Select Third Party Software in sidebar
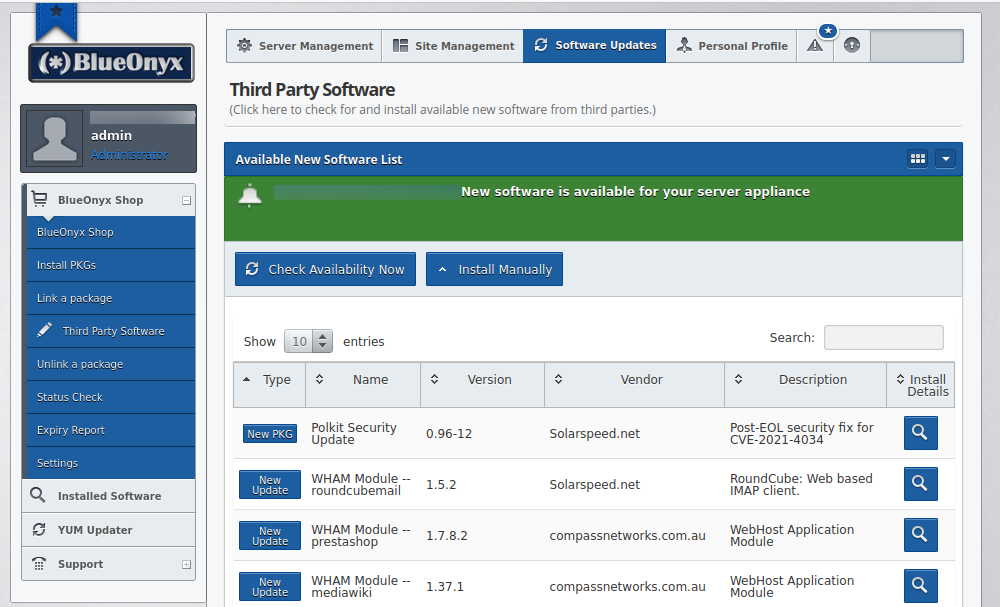The width and height of the screenshot is (1000, 607). coord(111,331)
